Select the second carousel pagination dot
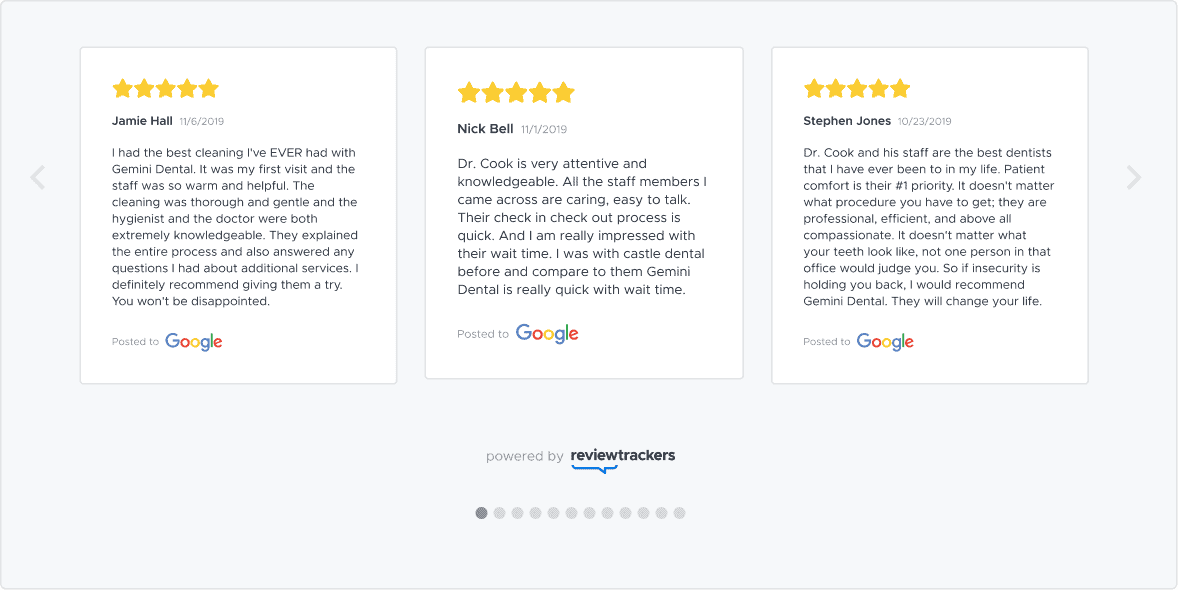The width and height of the screenshot is (1178, 590). point(500,513)
